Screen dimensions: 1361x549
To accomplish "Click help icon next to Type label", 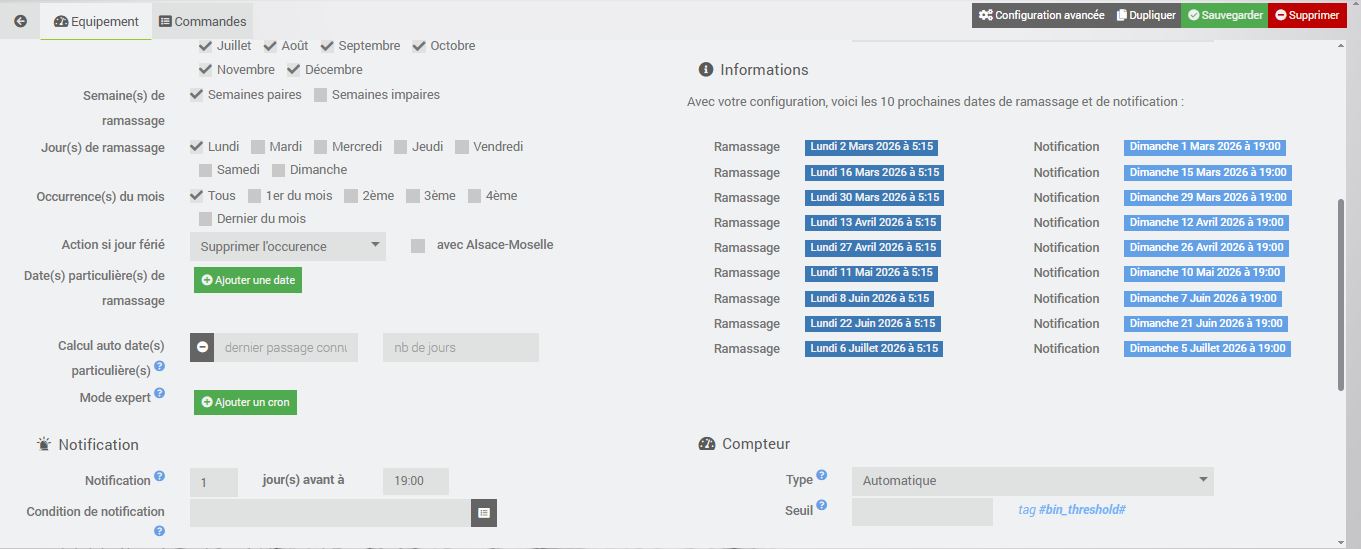I will click(x=822, y=476).
